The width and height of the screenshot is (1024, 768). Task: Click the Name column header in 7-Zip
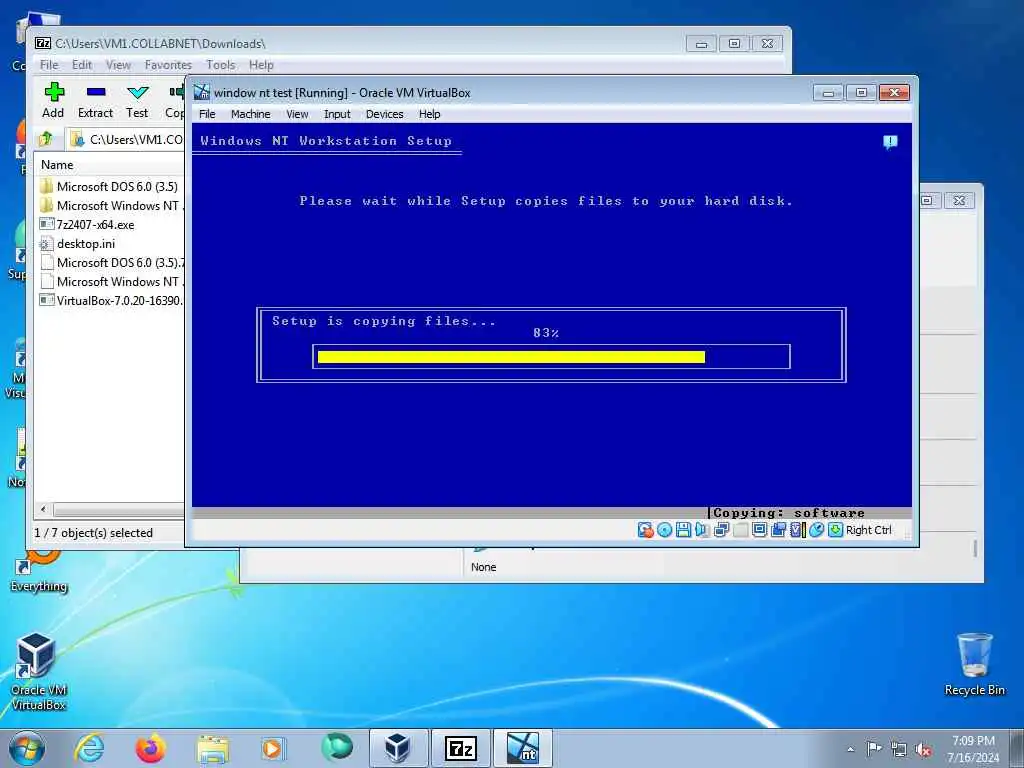110,165
